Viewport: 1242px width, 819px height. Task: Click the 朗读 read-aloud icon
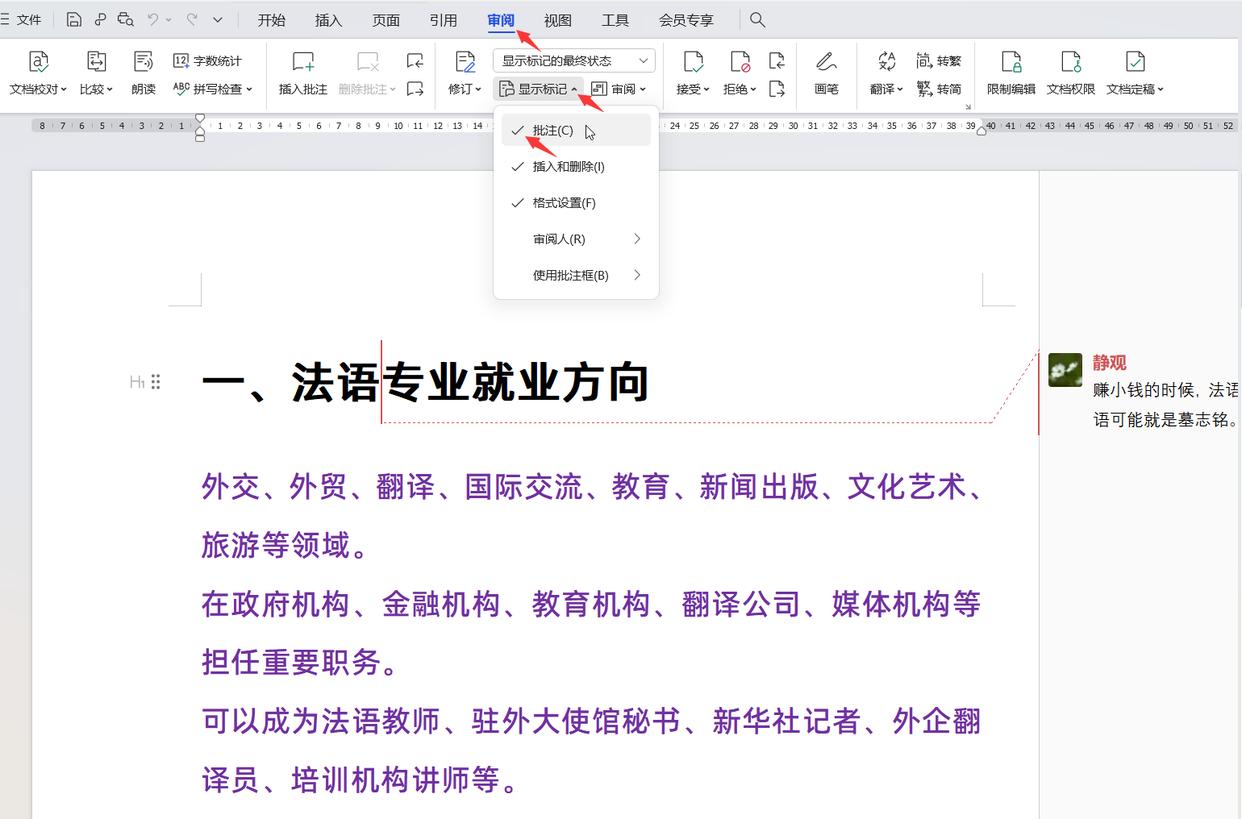pyautogui.click(x=143, y=62)
